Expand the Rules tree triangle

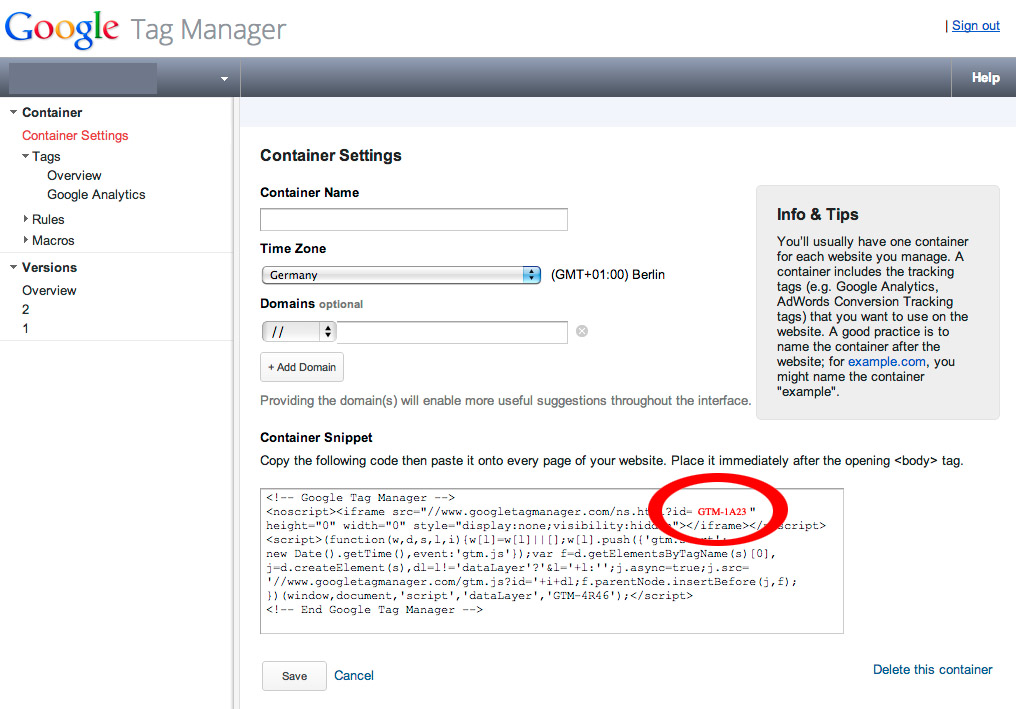pyautogui.click(x=25, y=219)
